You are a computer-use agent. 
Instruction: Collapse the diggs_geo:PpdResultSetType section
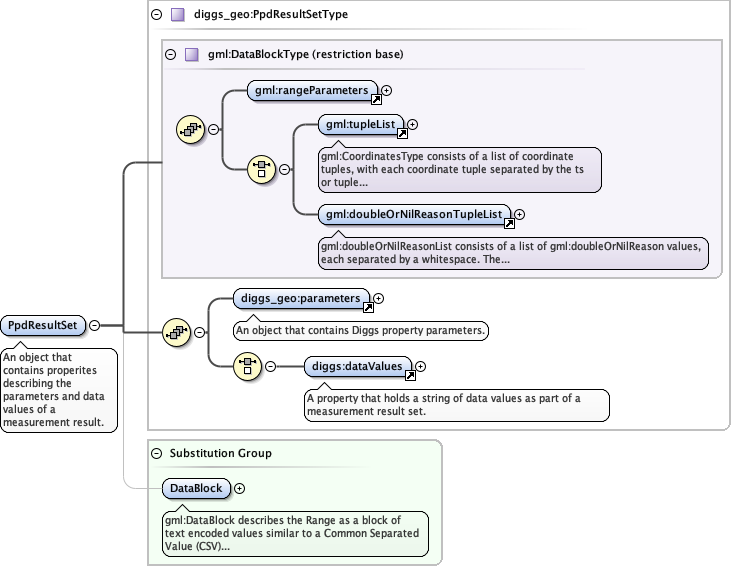(x=155, y=15)
